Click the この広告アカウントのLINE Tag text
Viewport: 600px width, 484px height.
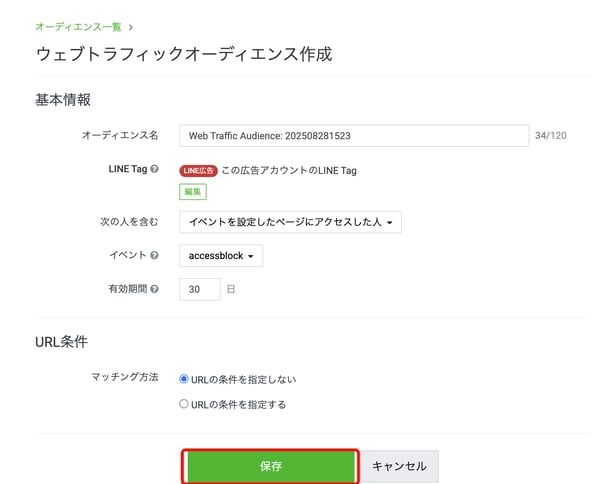click(x=289, y=171)
